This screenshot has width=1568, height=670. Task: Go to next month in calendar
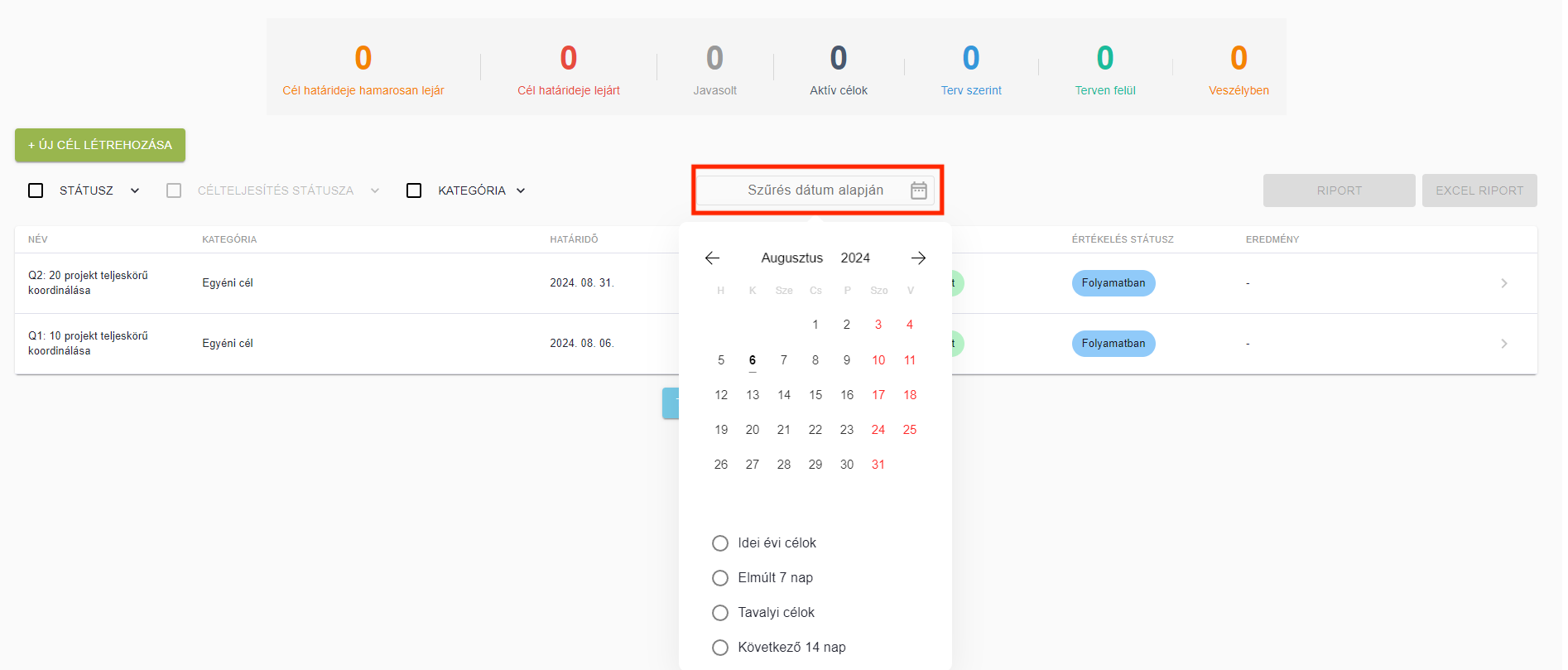[x=918, y=258]
